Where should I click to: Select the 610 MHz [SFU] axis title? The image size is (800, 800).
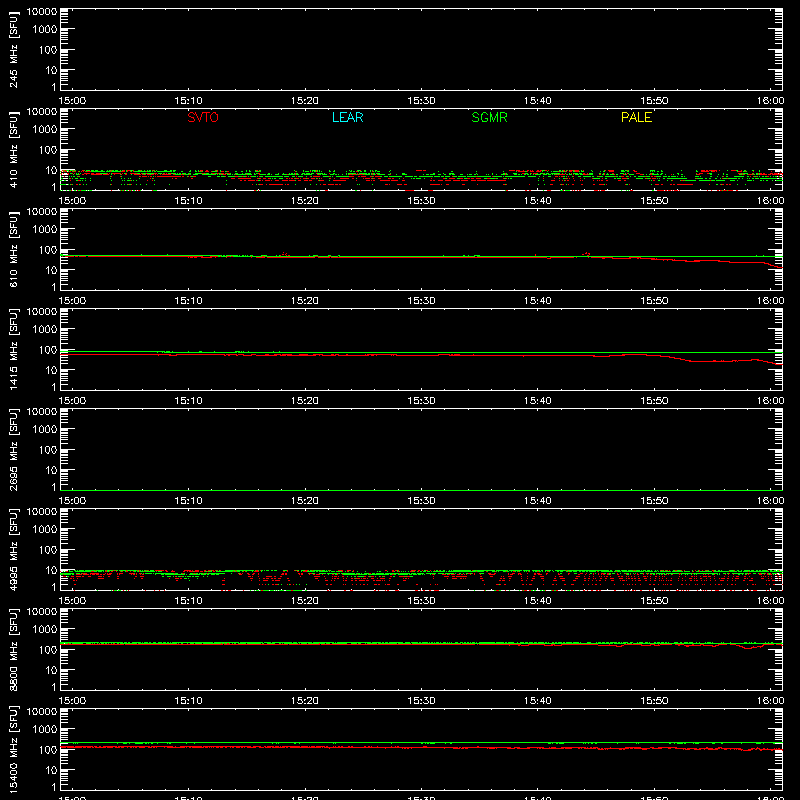14,250
